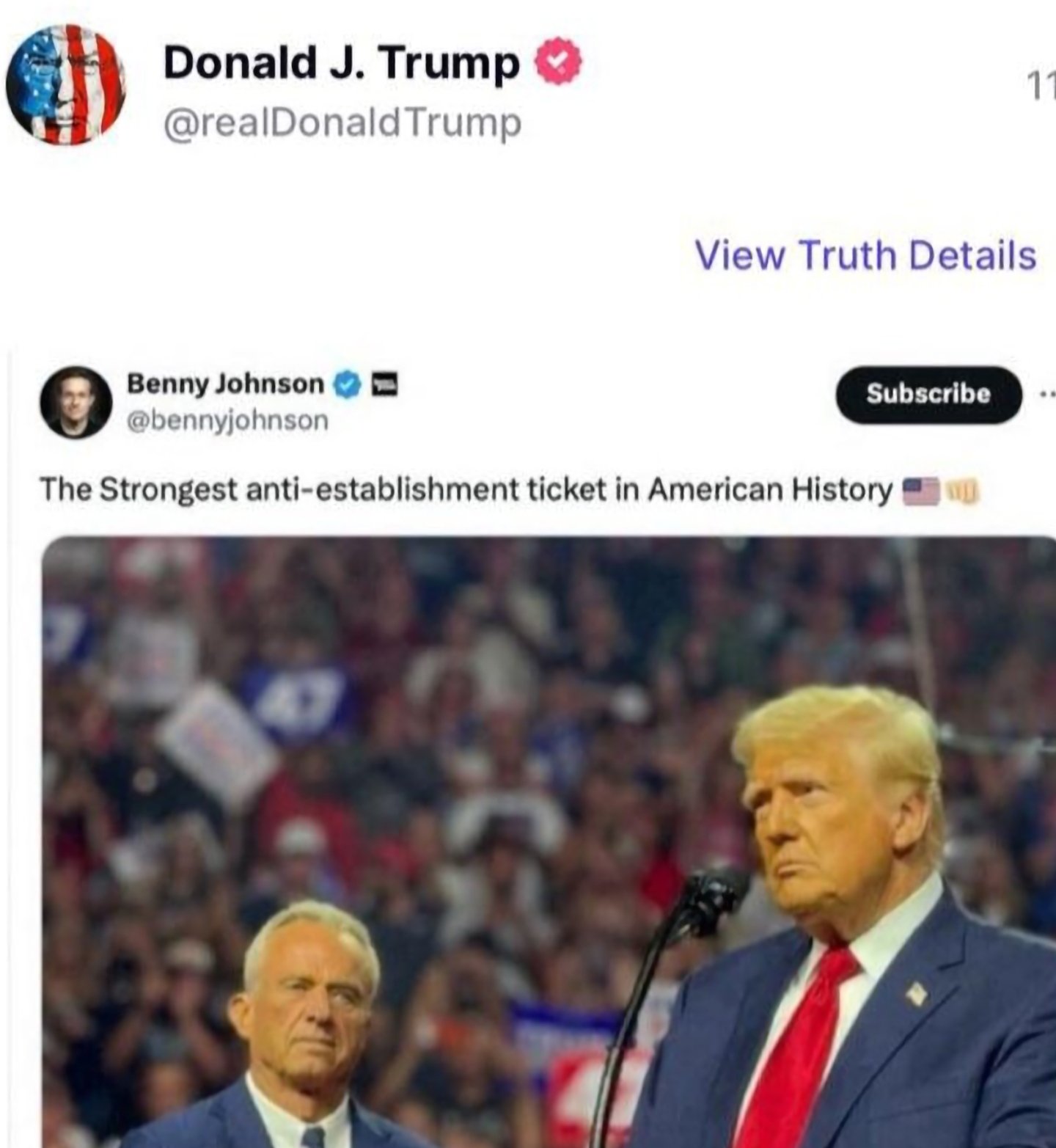Subscribe to Benny Johnson
This screenshot has width=1056, height=1148.
point(928,394)
